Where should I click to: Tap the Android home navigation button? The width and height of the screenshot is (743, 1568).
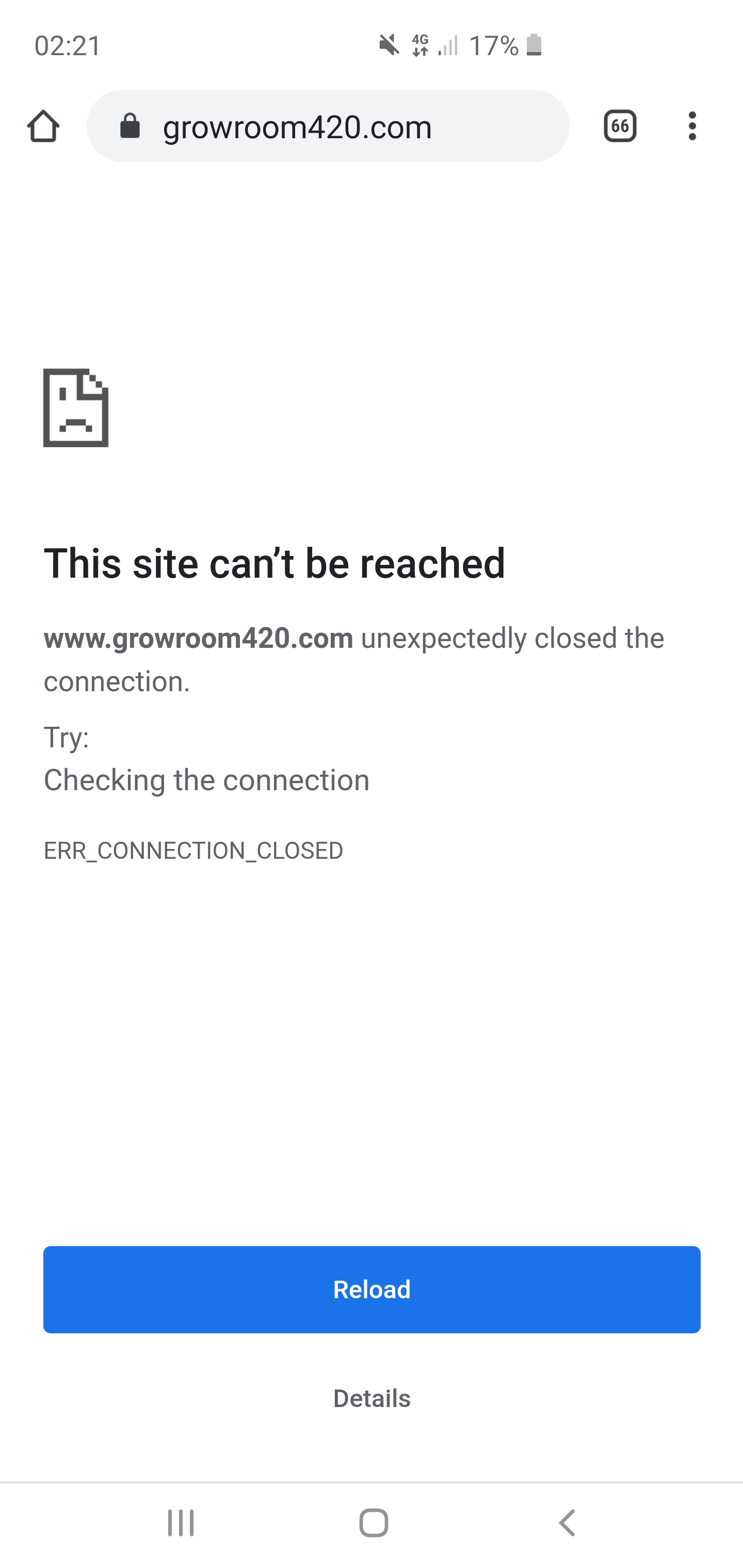click(374, 1523)
